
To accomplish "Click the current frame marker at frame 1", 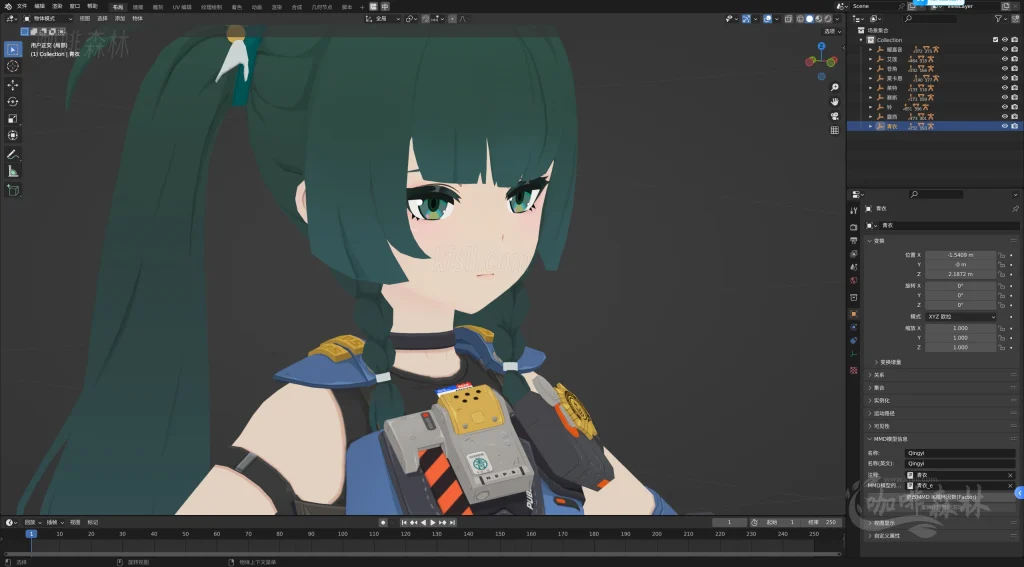I will click(31, 534).
